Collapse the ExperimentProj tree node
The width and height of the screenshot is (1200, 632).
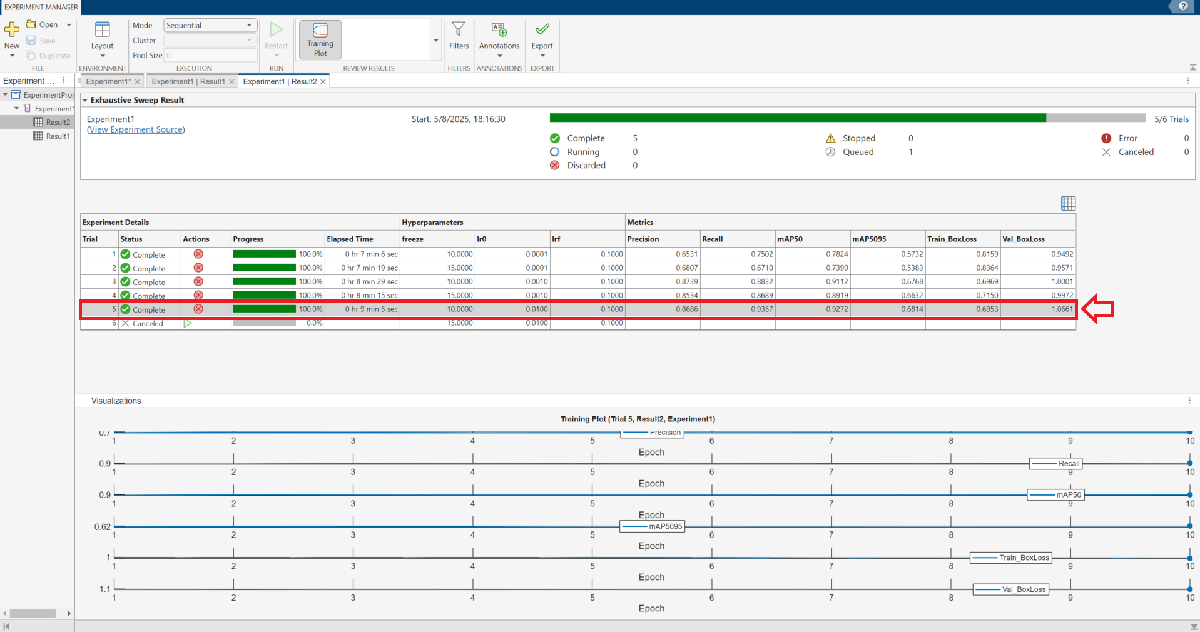5,94
